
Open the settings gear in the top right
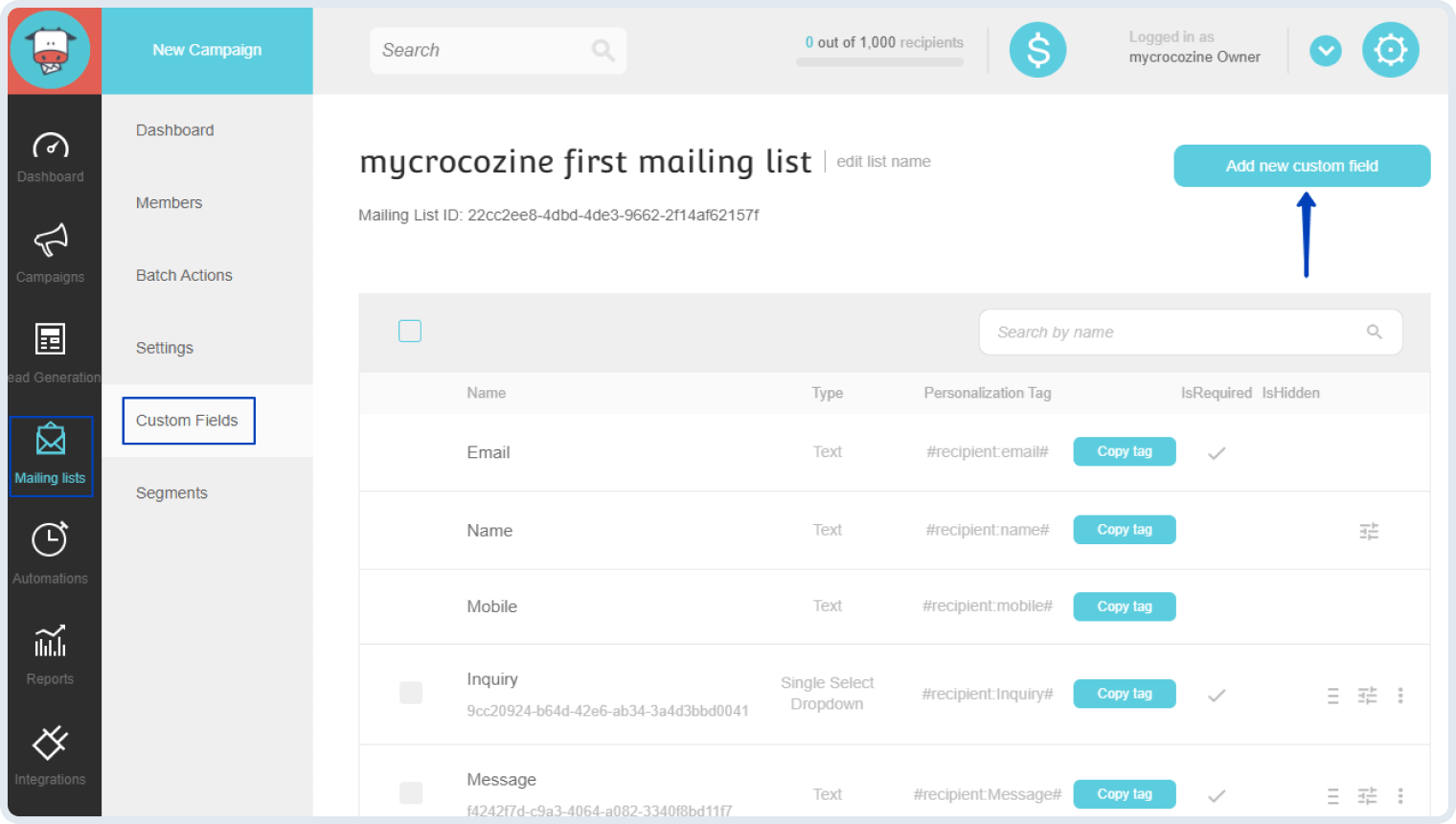tap(1390, 50)
